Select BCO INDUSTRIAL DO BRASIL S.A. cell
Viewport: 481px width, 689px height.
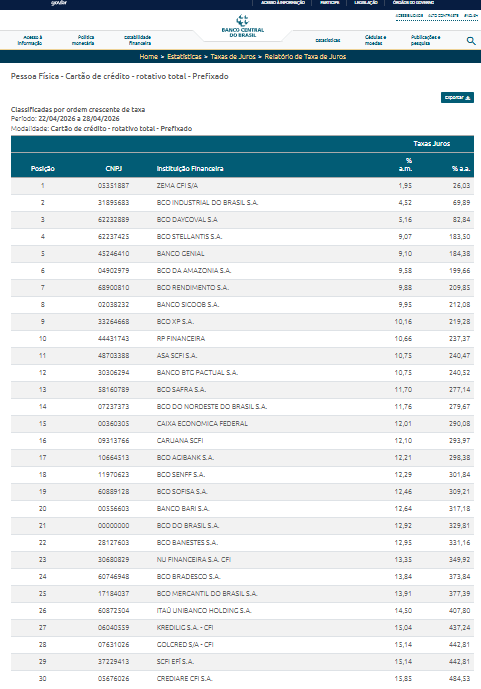[x=207, y=203]
